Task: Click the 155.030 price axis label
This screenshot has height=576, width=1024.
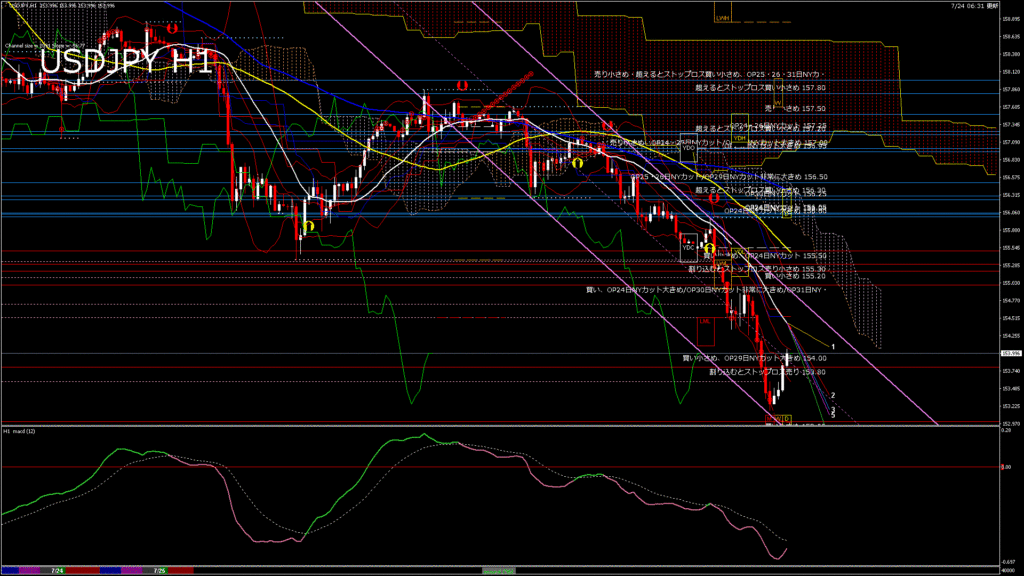Action: [x=1011, y=283]
